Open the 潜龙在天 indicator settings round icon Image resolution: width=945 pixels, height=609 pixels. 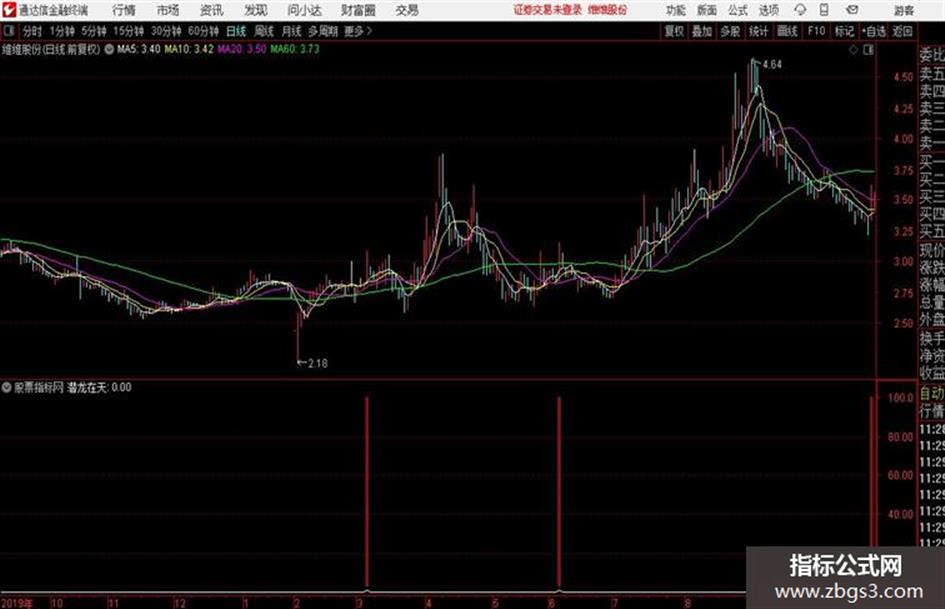pos(6,388)
